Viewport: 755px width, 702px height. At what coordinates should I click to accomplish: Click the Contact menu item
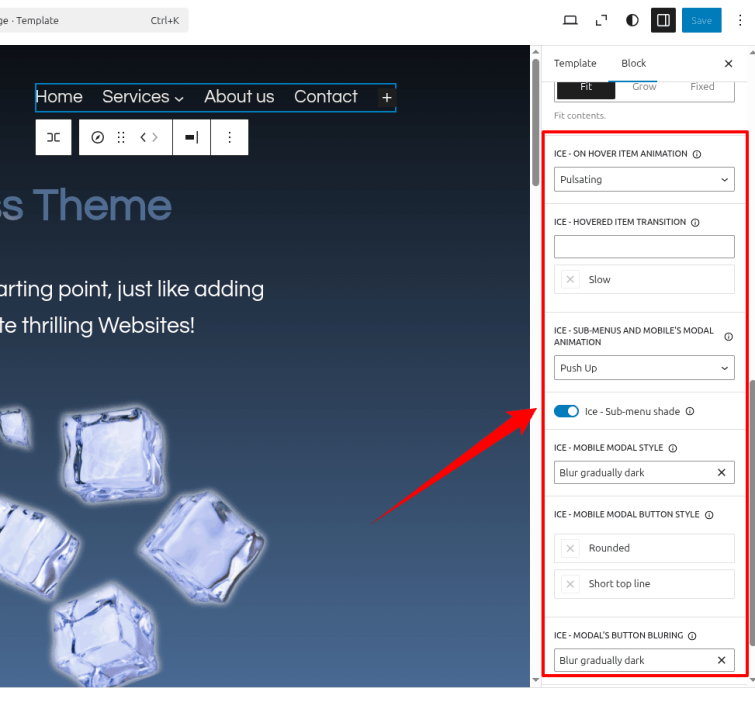(x=326, y=97)
